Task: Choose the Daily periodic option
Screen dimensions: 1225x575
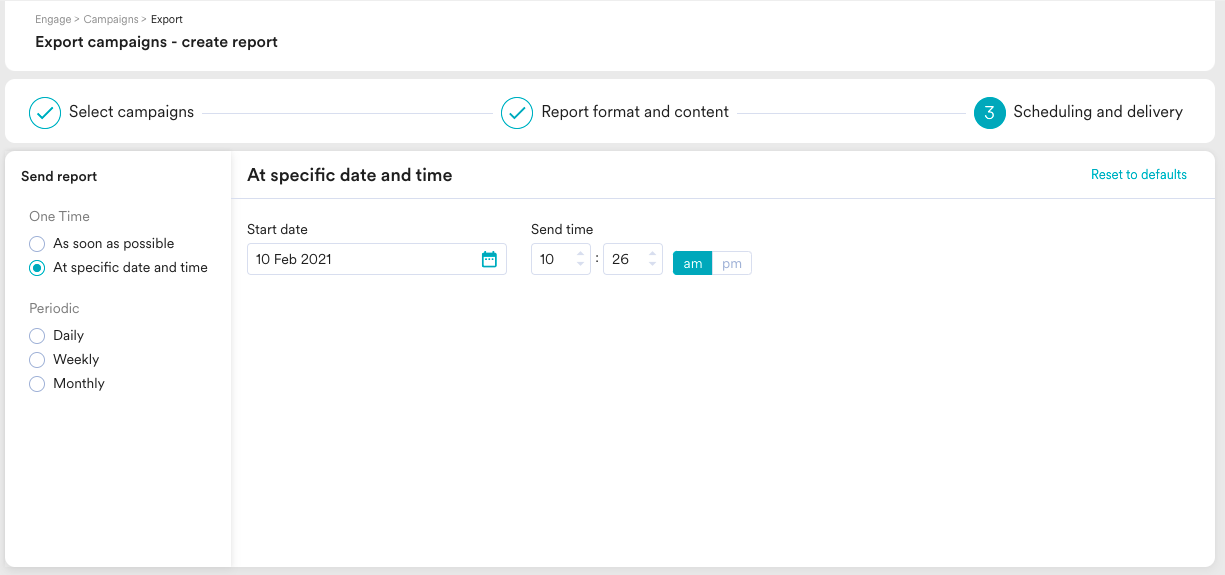Action: (37, 336)
